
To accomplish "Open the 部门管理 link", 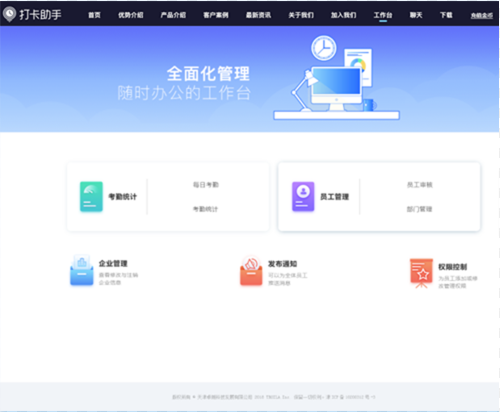I will (420, 209).
